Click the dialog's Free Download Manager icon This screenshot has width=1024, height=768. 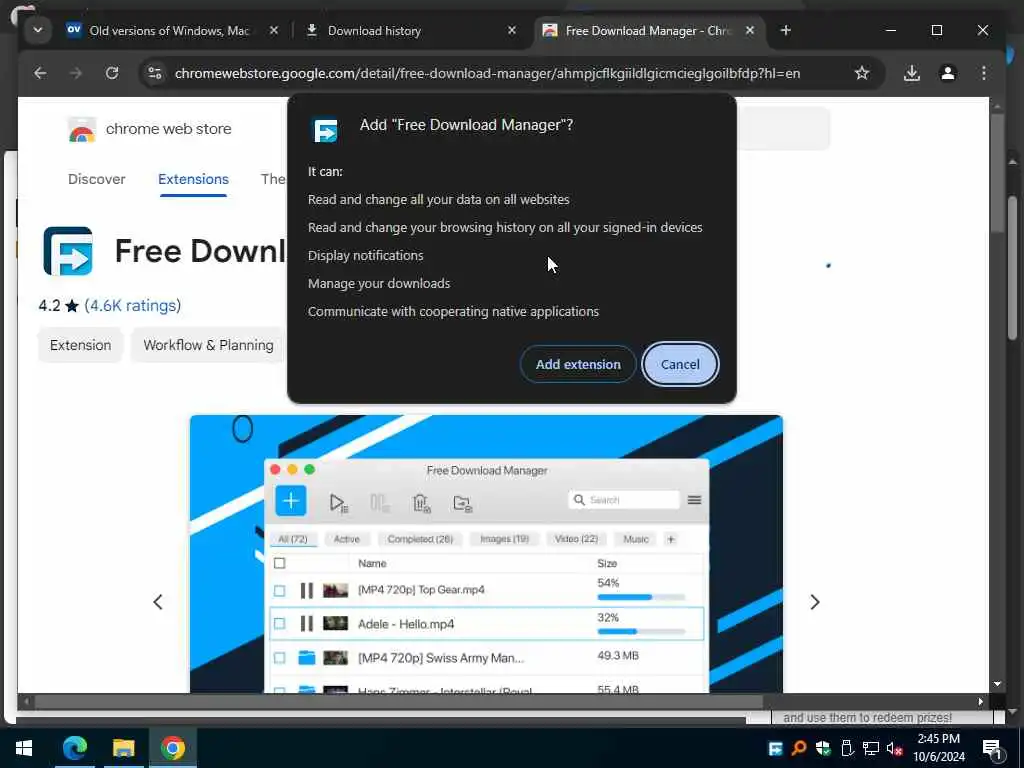325,130
